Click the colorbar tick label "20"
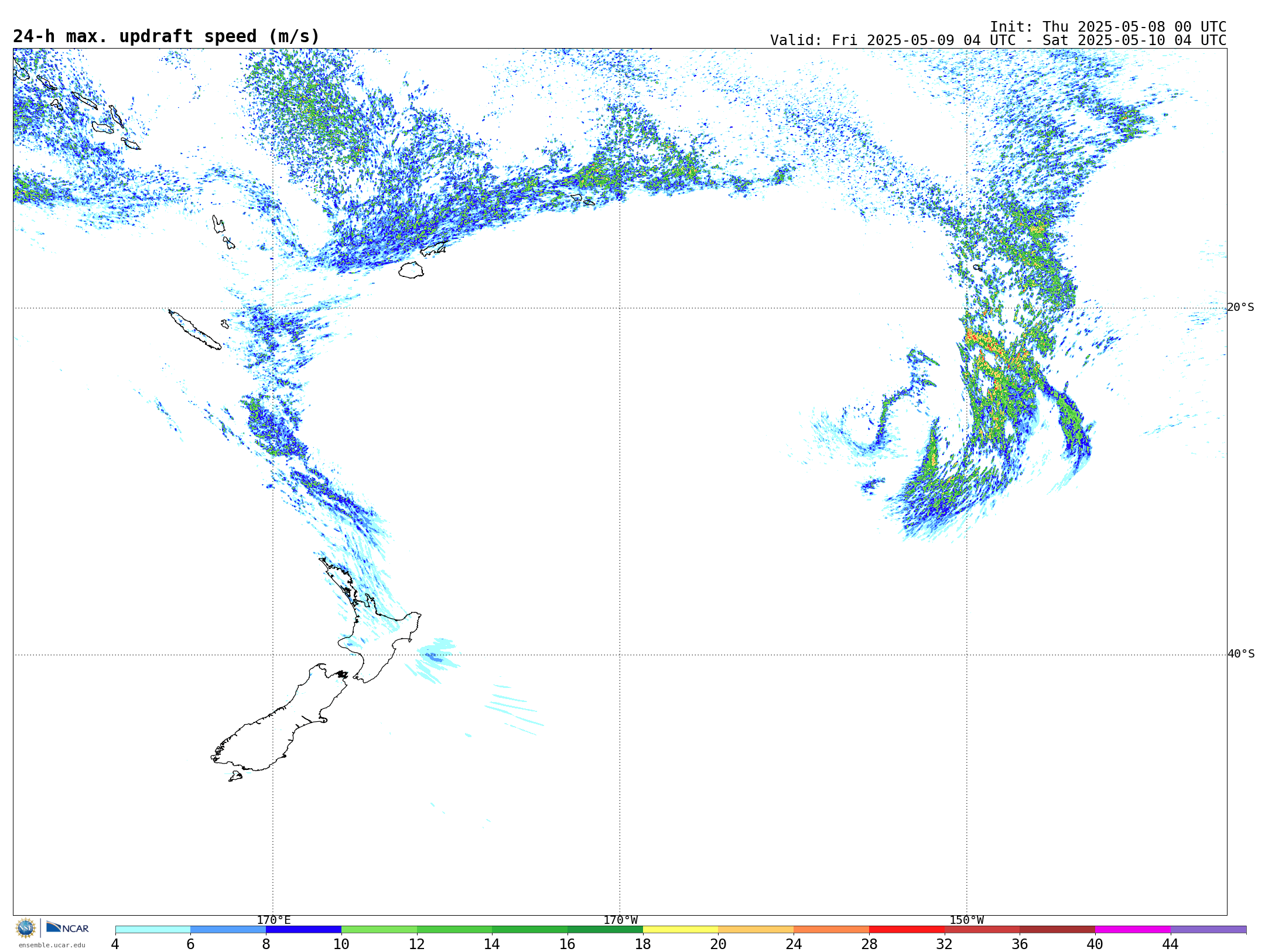The image size is (1265, 952). click(x=718, y=944)
